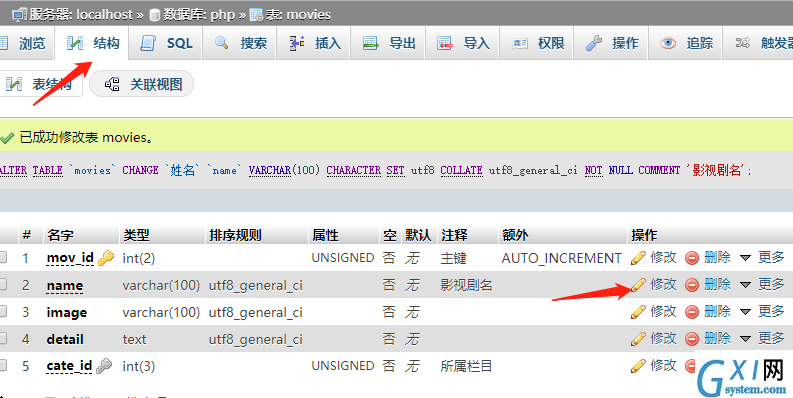This screenshot has height=398, width=793.
Task: Open the 导入 (Import) tab
Action: click(463, 43)
